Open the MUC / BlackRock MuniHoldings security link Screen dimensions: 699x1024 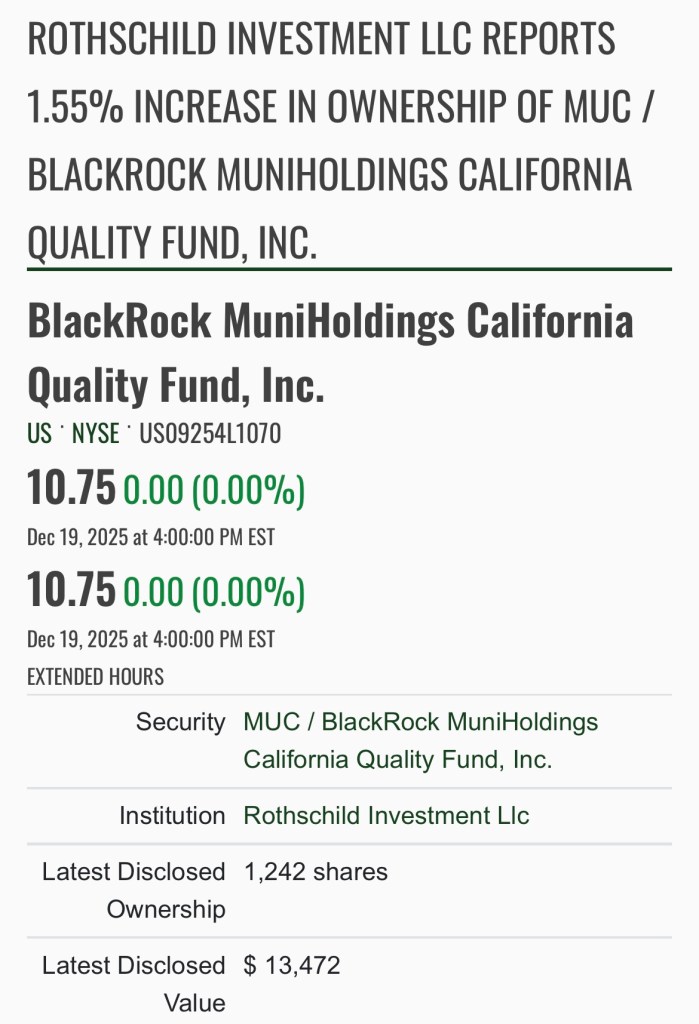tap(420, 740)
